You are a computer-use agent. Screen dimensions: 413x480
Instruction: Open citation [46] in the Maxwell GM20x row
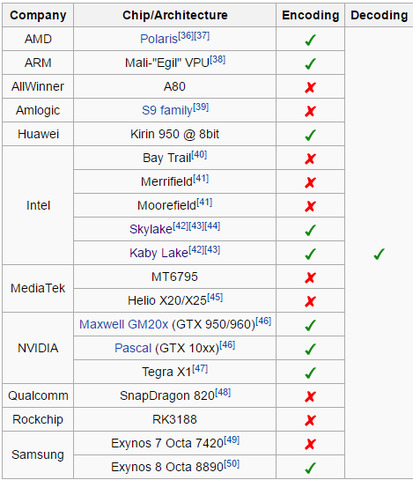point(263,321)
